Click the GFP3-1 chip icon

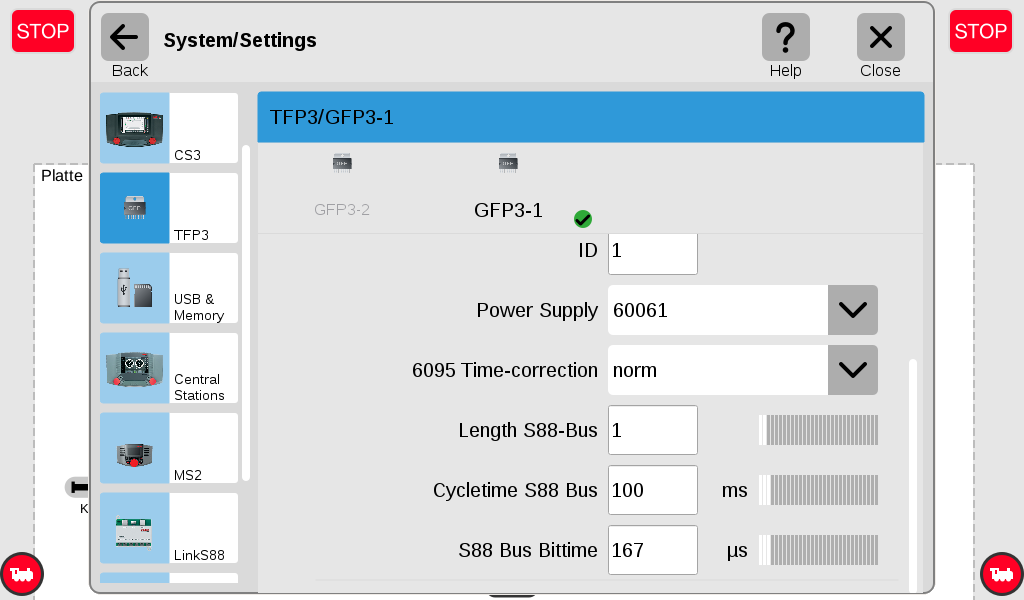click(508, 163)
